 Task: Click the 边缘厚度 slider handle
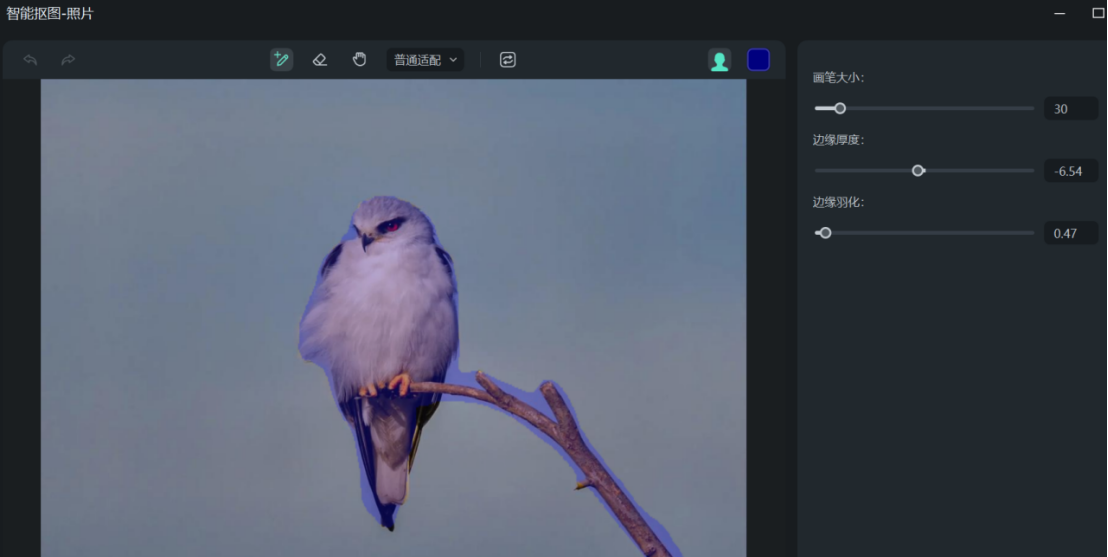pyautogui.click(x=918, y=171)
